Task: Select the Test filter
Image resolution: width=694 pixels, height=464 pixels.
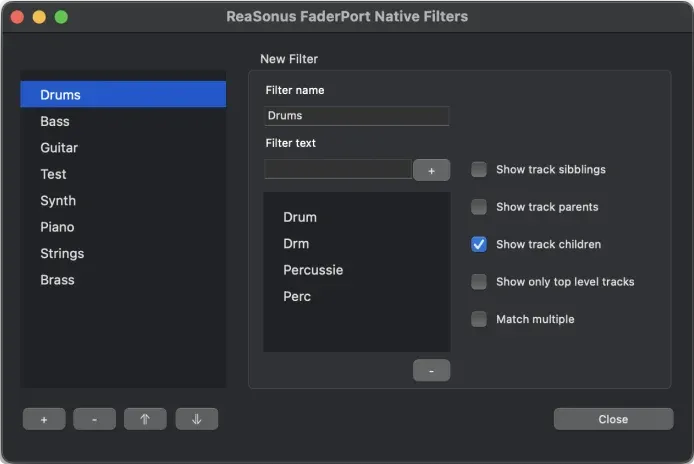Action: [x=123, y=174]
